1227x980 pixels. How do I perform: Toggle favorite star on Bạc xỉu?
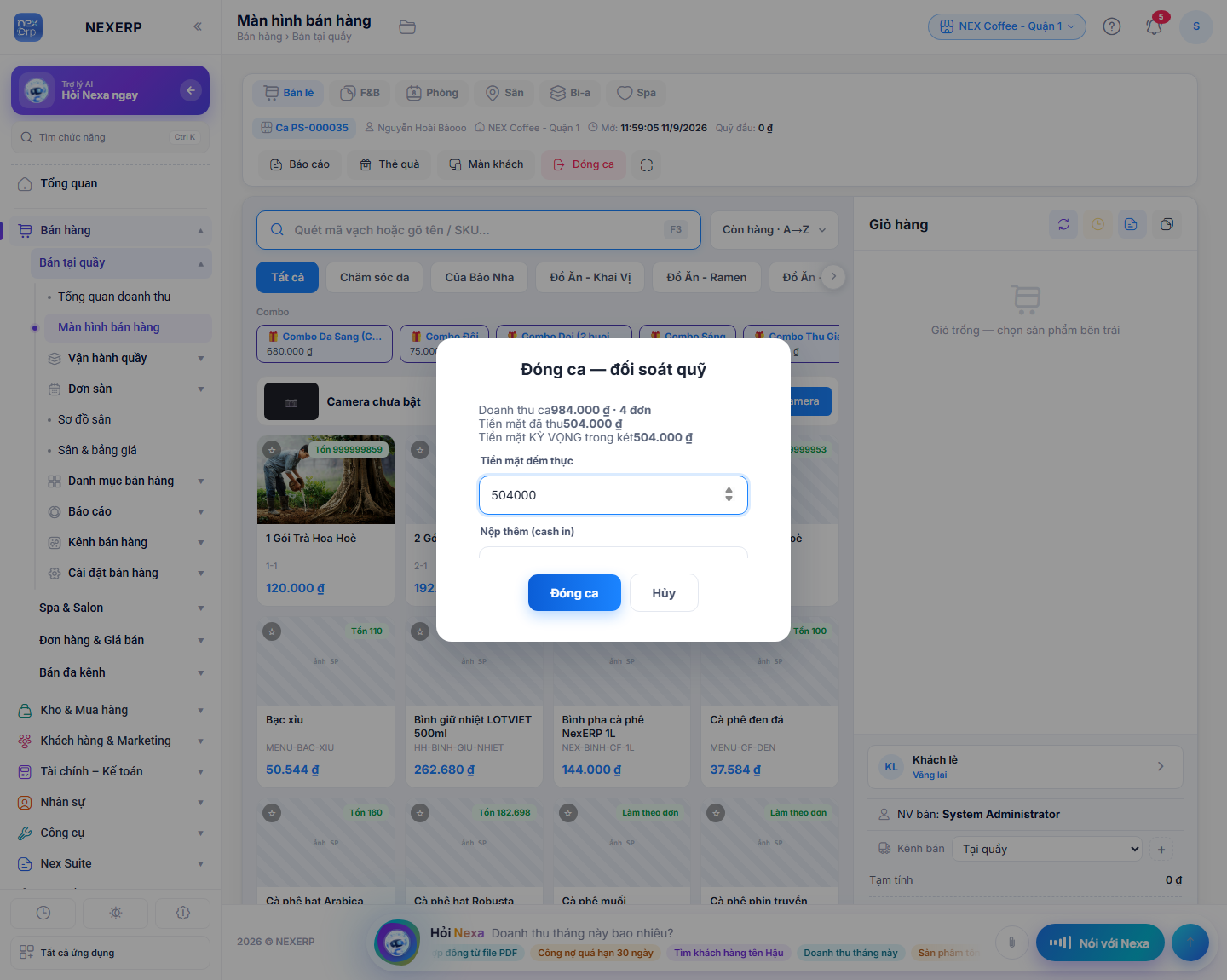coord(272,631)
